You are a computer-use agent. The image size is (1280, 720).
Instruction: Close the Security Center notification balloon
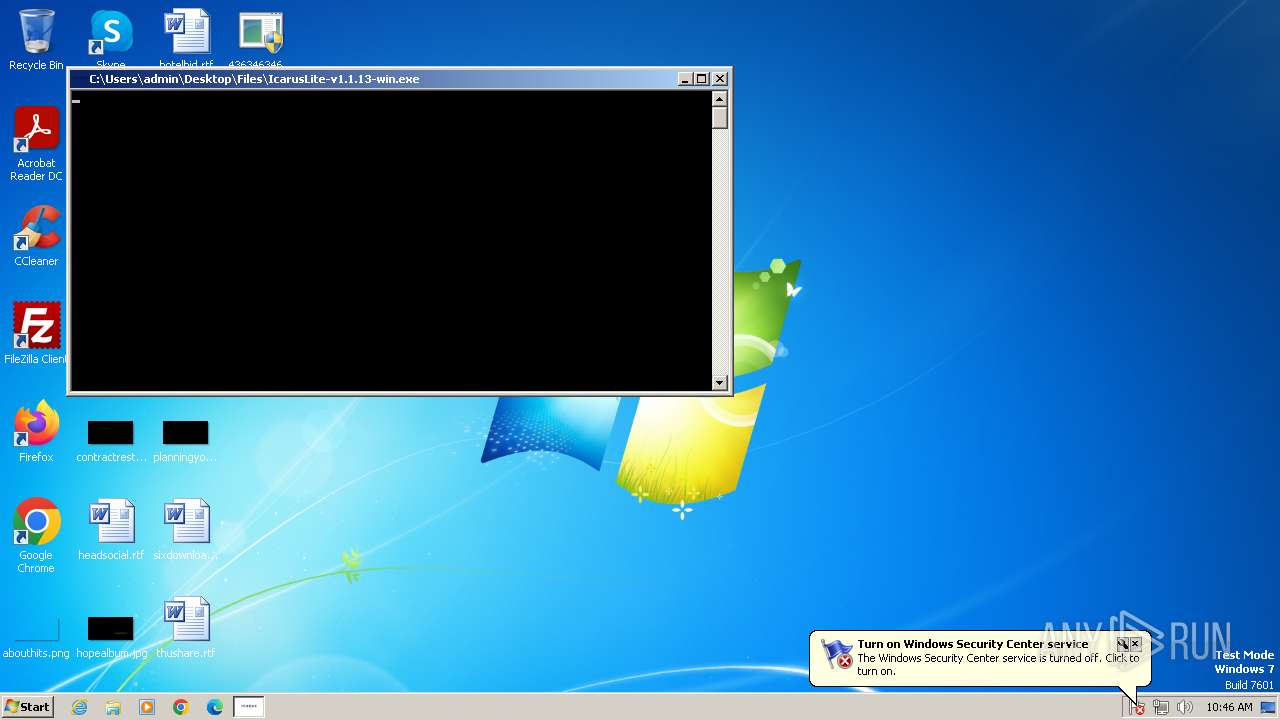[x=1135, y=644]
